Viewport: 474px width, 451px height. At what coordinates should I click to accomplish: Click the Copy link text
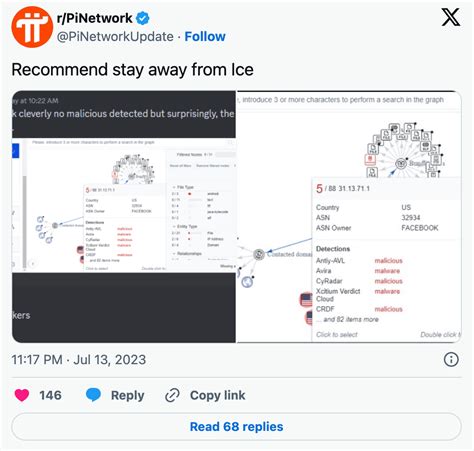217,395
